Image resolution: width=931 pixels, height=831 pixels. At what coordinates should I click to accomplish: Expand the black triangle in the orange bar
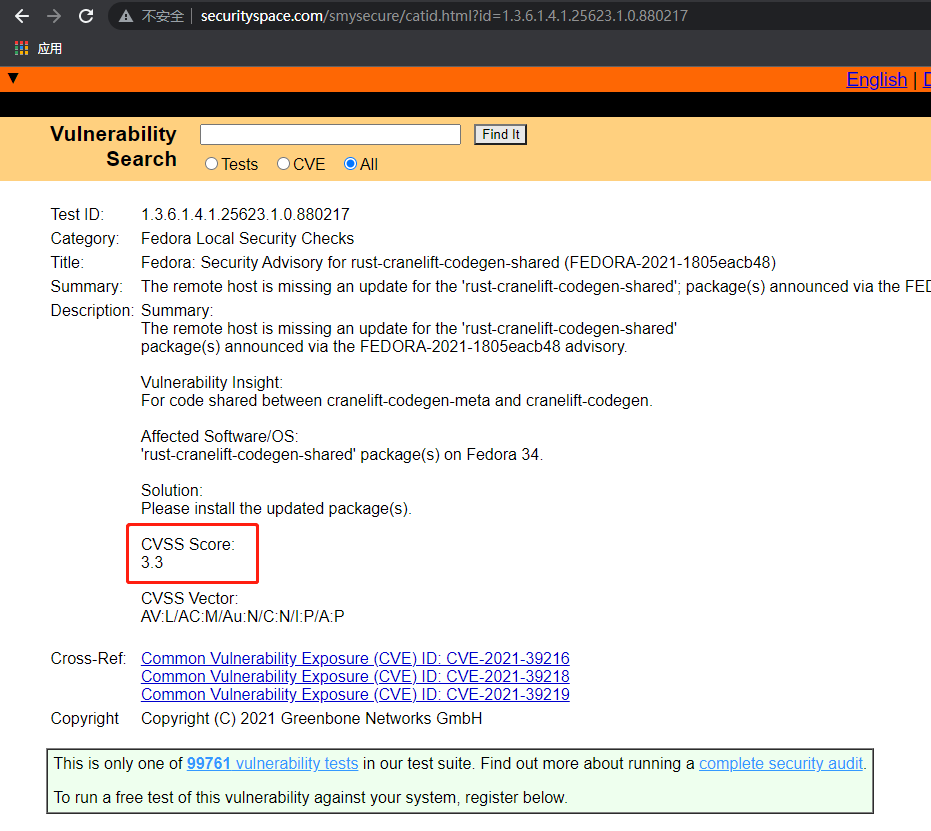13,78
